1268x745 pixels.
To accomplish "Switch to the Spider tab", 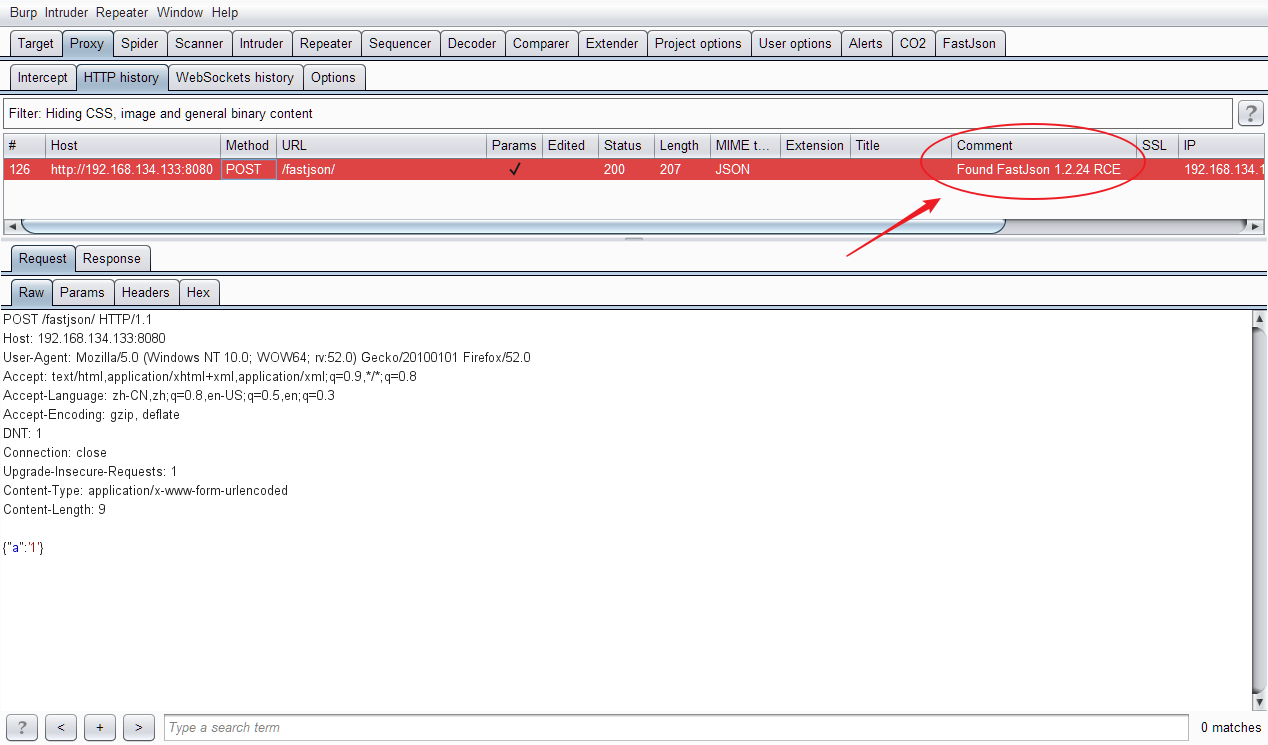I will pyautogui.click(x=139, y=43).
